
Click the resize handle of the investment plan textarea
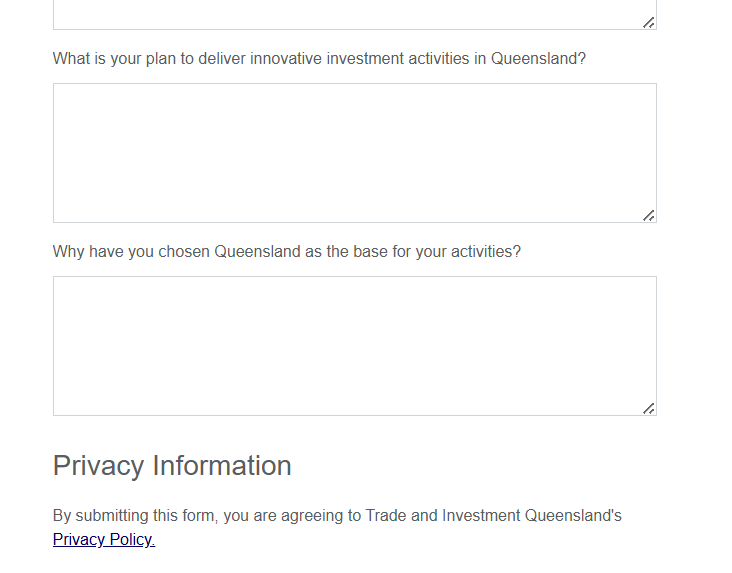(649, 215)
